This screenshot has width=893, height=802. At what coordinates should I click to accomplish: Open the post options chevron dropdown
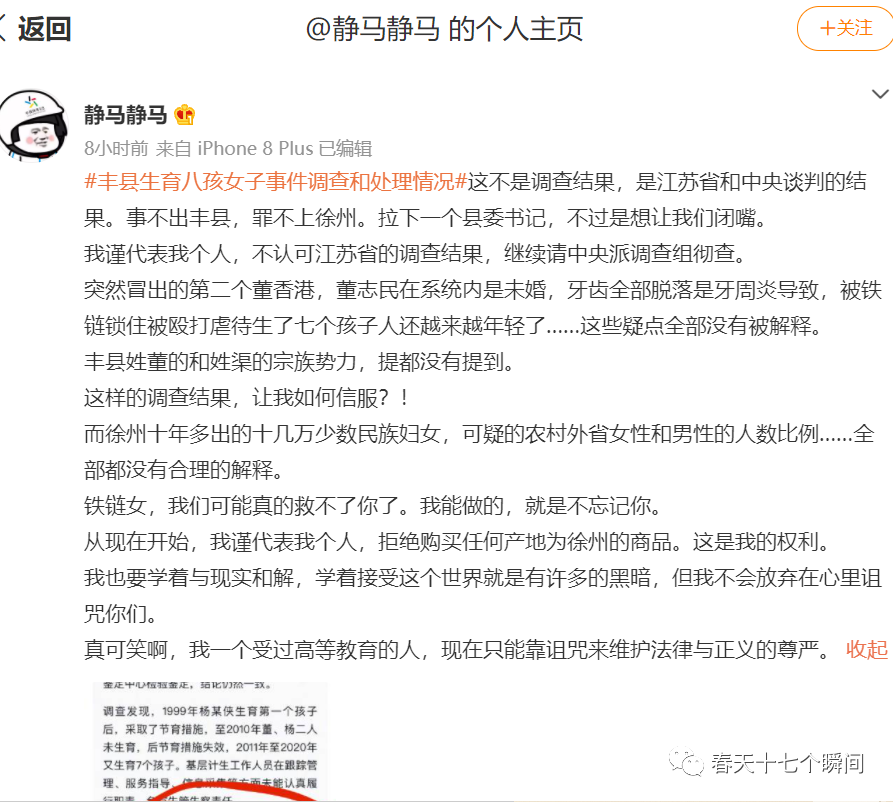coord(880,94)
